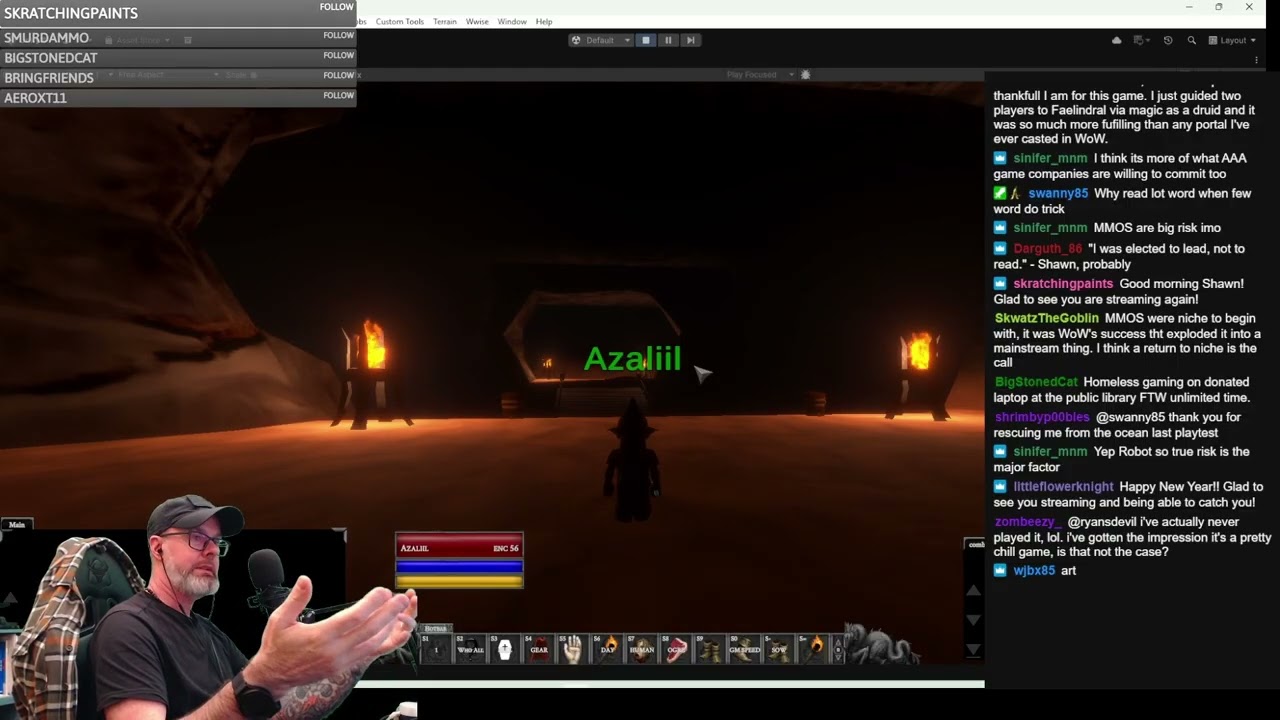Screen dimensions: 1280x720
Task: Open the Help menu
Action: pyautogui.click(x=544, y=21)
